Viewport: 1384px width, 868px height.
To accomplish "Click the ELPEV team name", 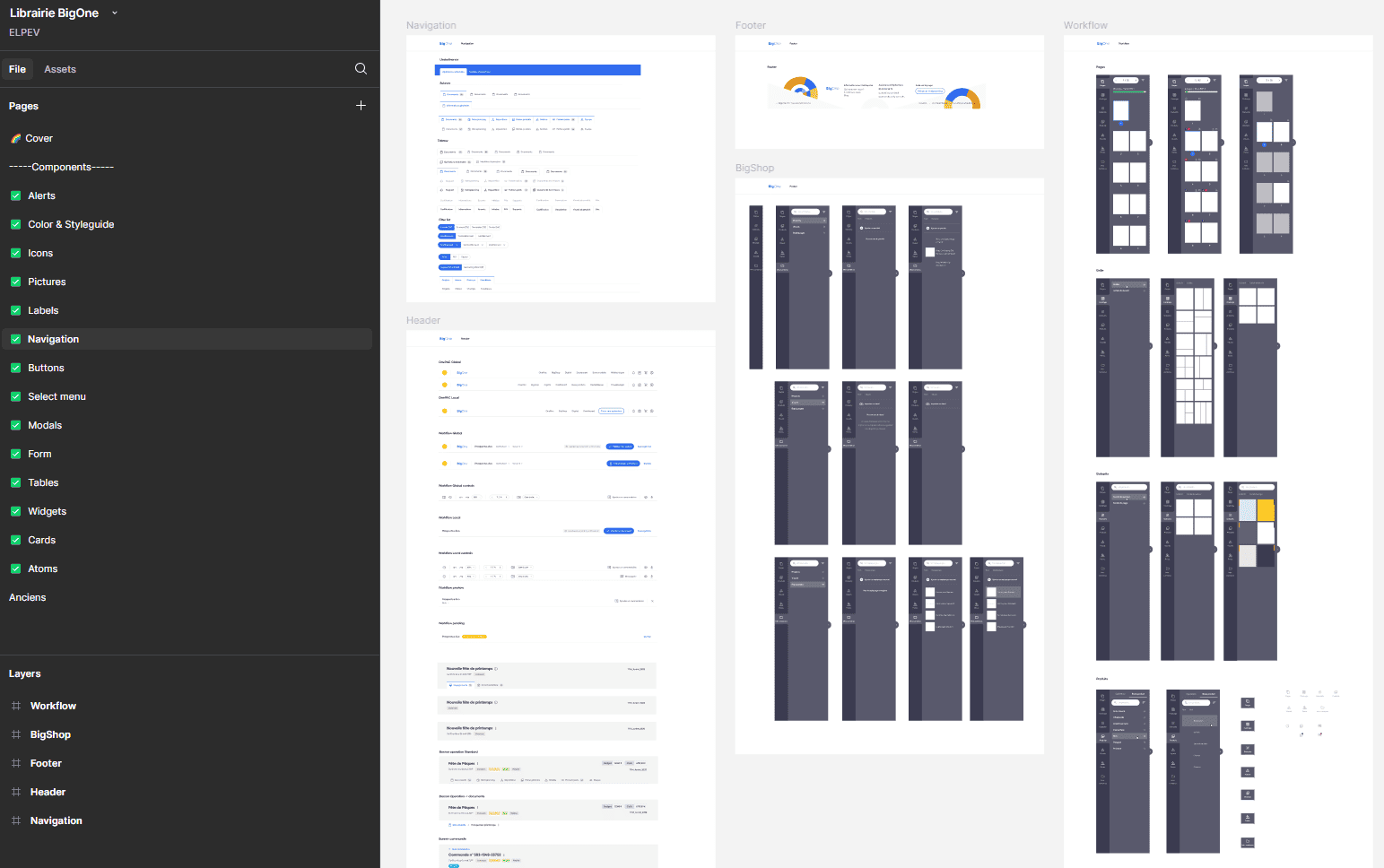I will click(24, 32).
